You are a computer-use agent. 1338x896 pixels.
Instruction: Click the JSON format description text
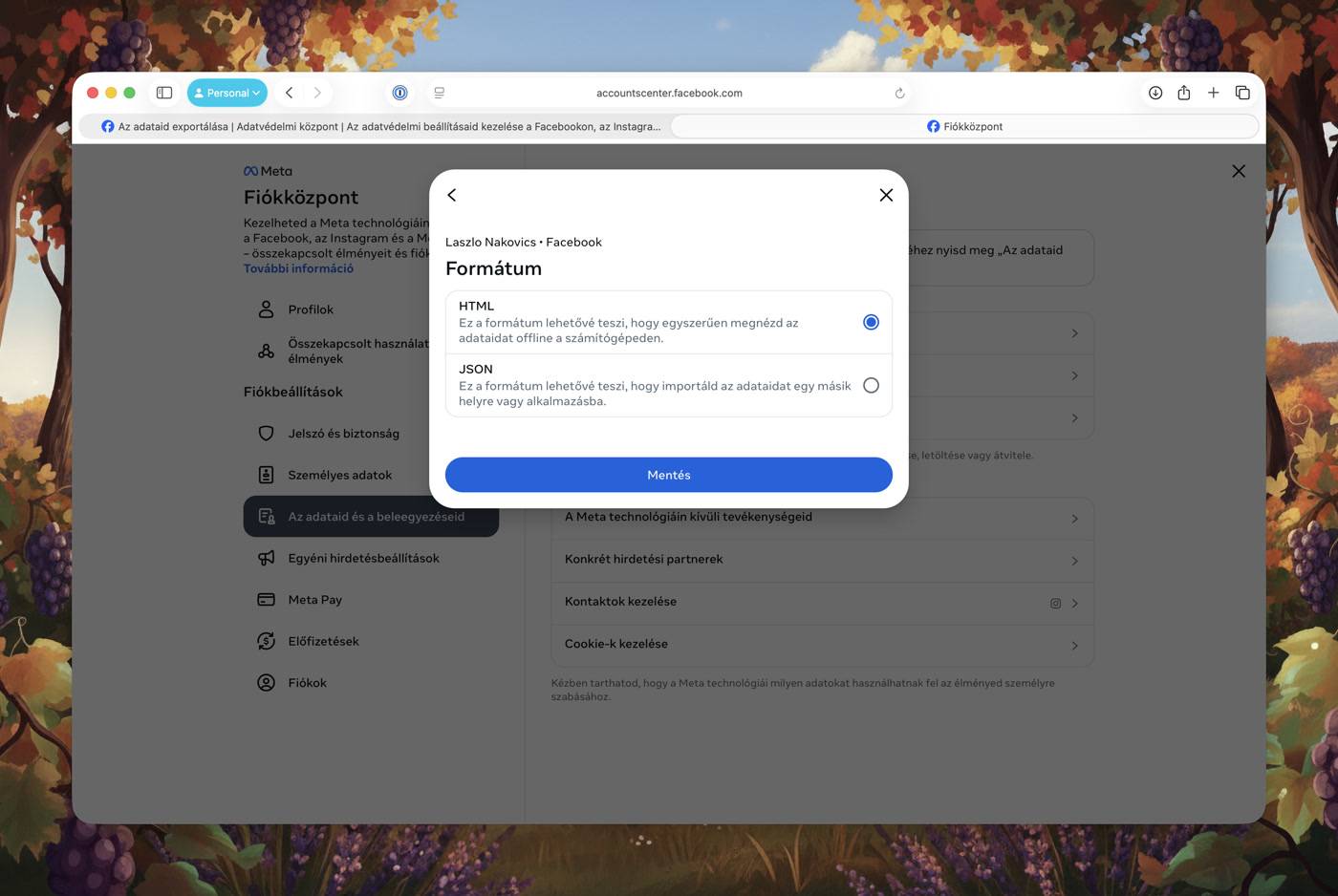pyautogui.click(x=655, y=394)
